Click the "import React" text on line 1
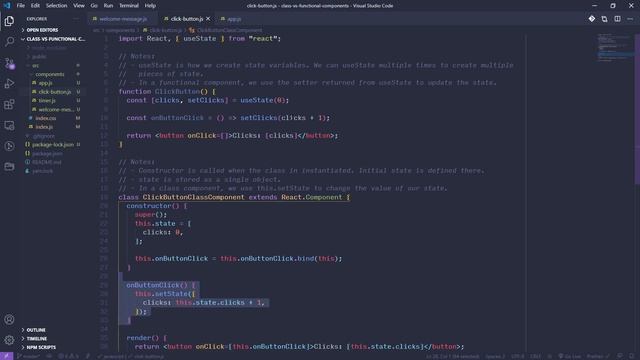This screenshot has height=360, width=640. (x=142, y=39)
